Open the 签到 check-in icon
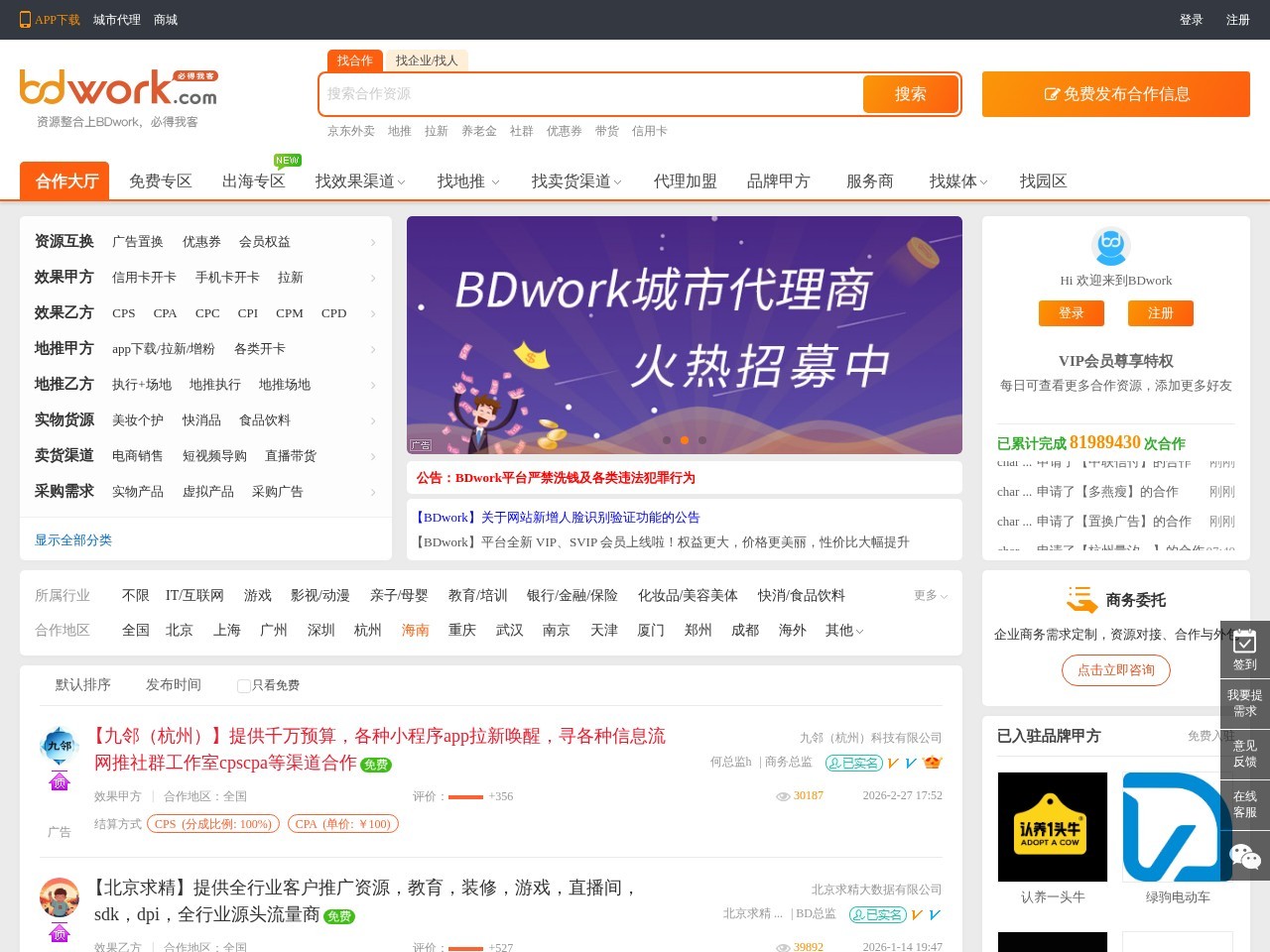 coord(1244,644)
